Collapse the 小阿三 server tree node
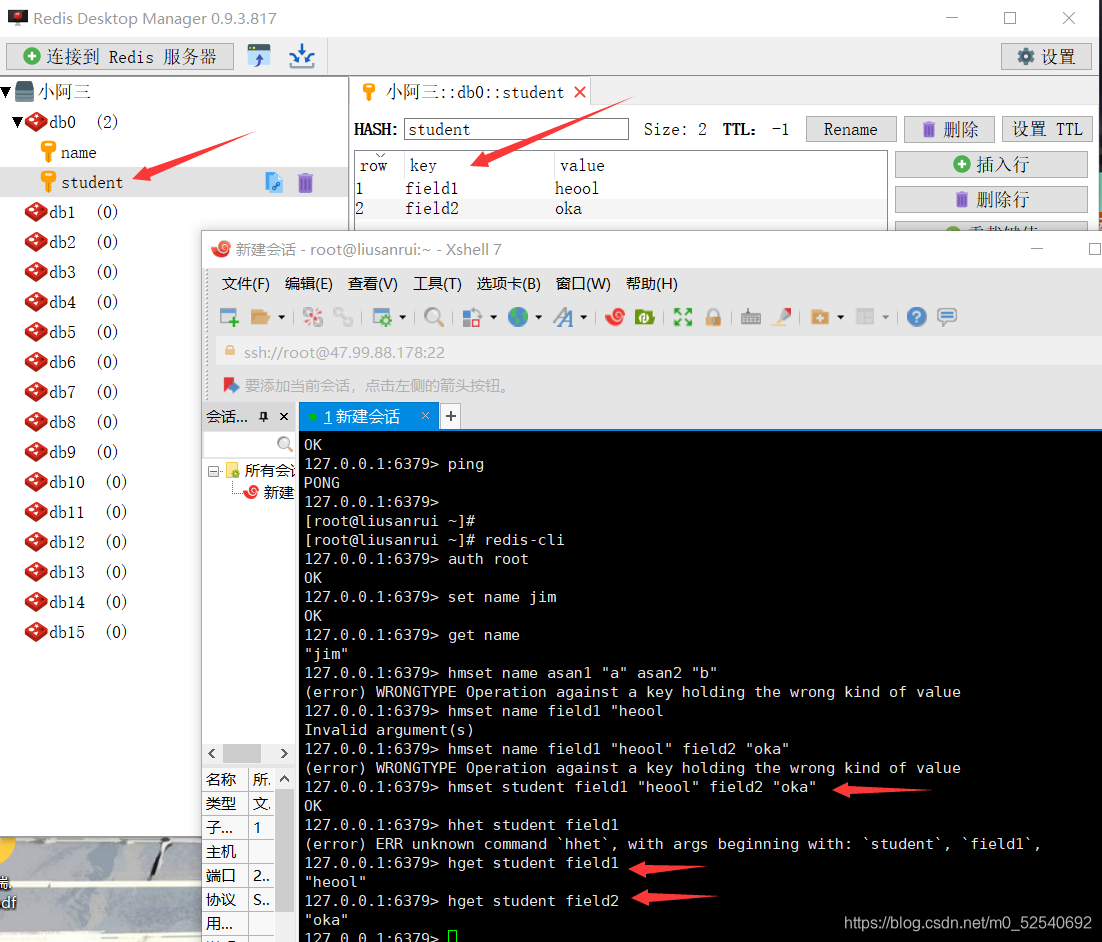The width and height of the screenshot is (1102, 942). tap(6, 92)
